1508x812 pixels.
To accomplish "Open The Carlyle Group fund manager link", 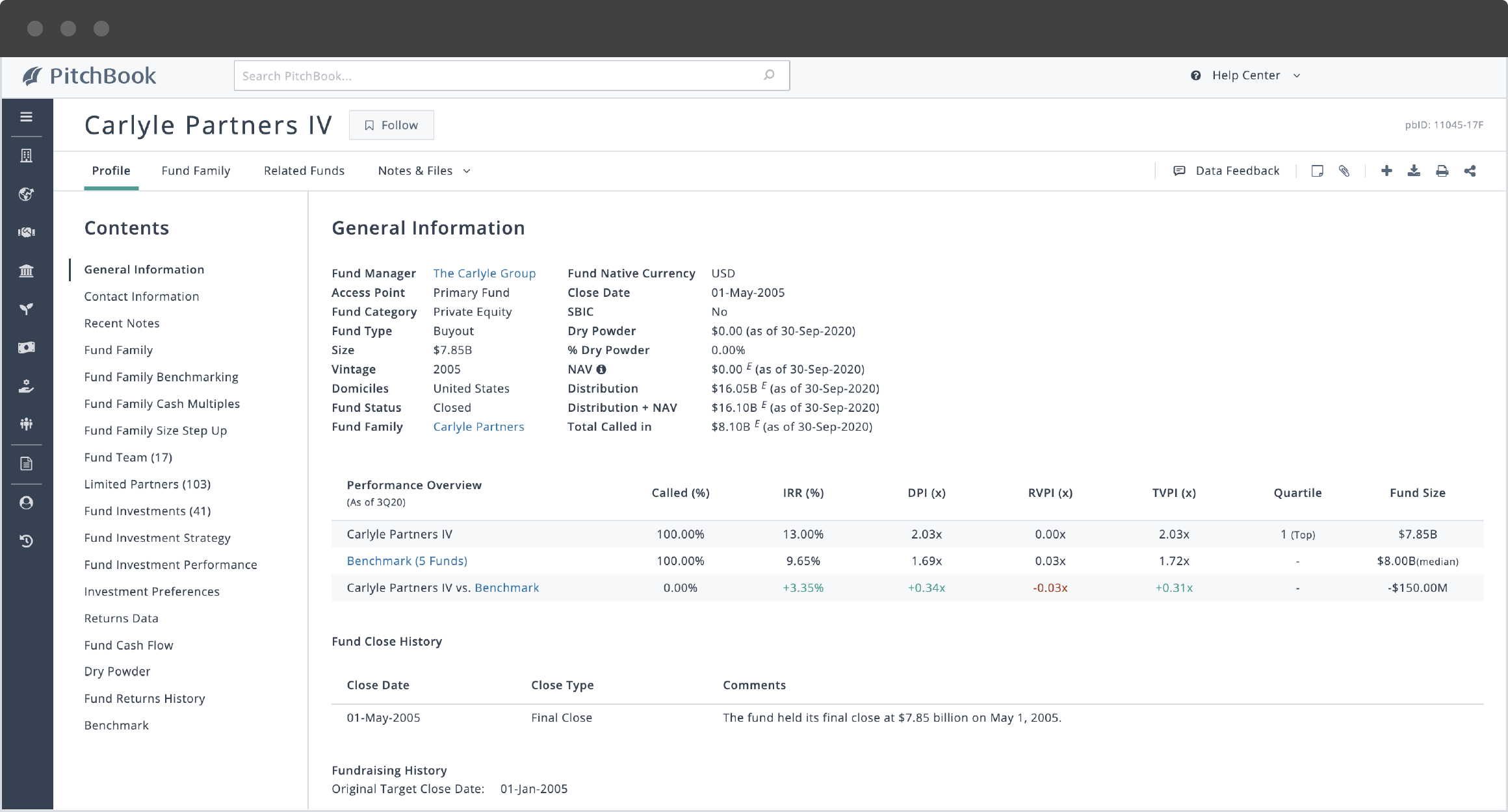I will pyautogui.click(x=484, y=273).
